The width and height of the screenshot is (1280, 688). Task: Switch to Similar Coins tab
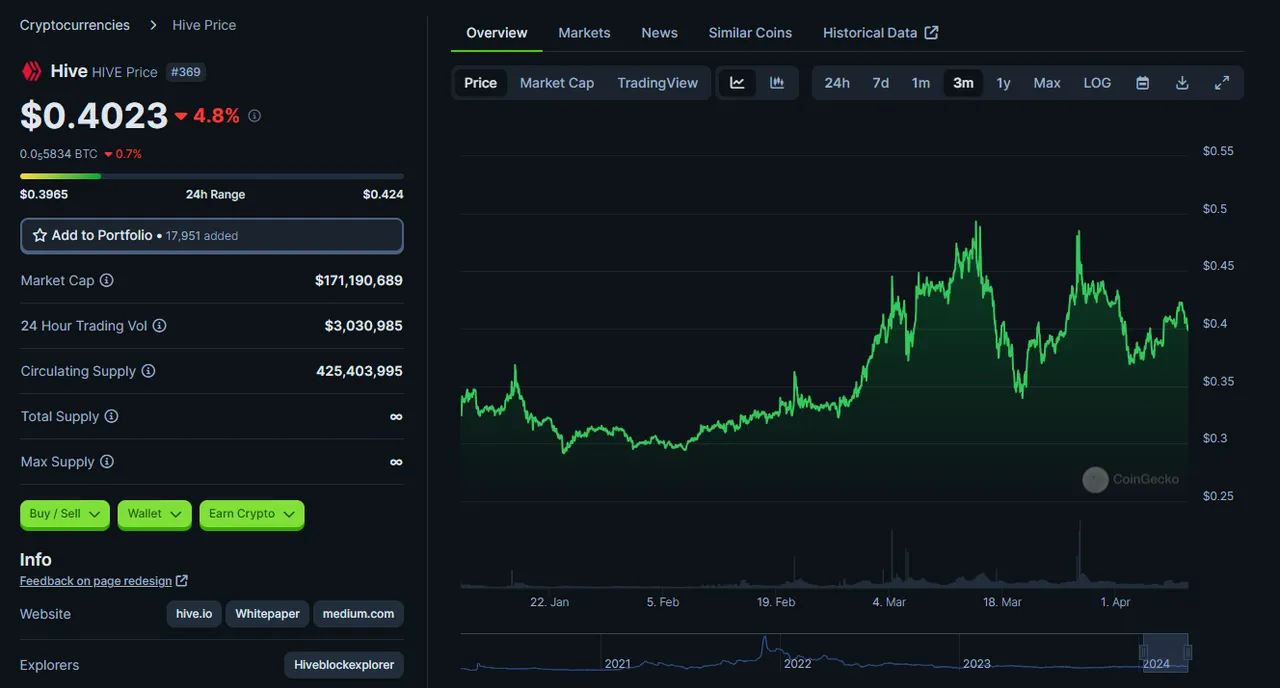750,33
